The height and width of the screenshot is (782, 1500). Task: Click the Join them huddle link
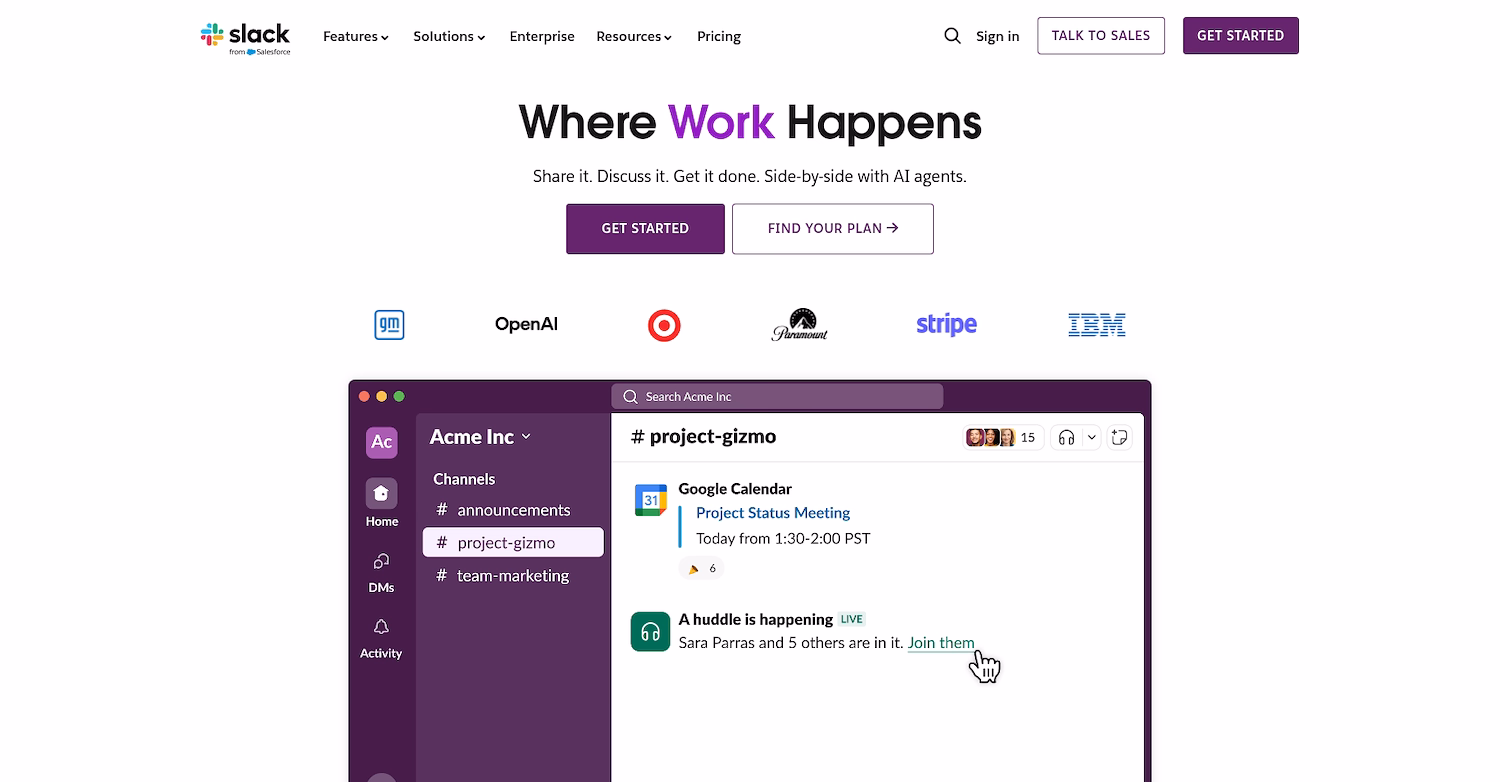pos(941,643)
